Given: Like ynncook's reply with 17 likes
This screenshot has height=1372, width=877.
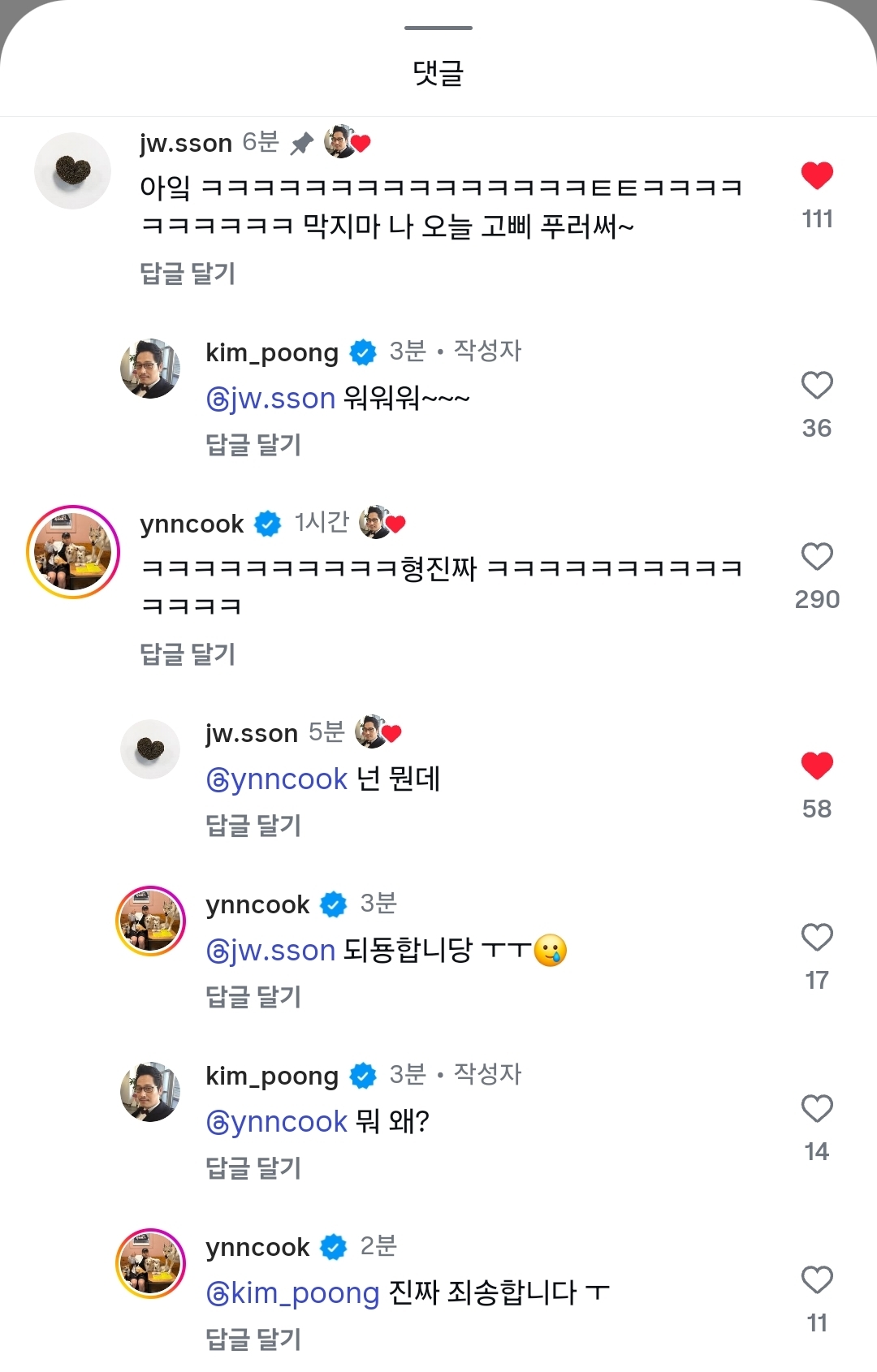Looking at the screenshot, I should 817,938.
